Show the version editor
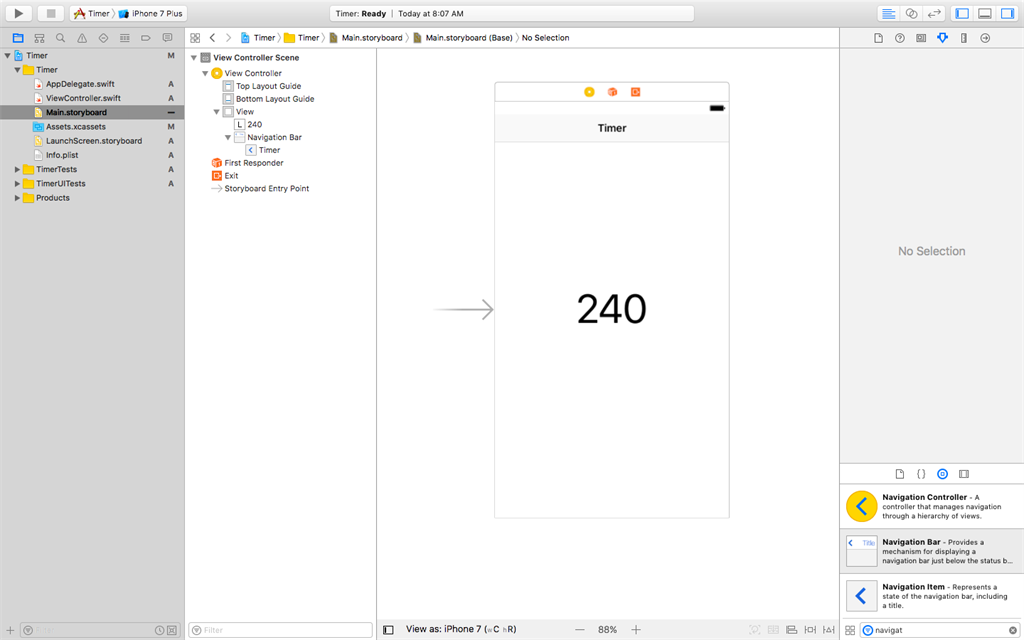The height and width of the screenshot is (640, 1024). click(x=934, y=13)
